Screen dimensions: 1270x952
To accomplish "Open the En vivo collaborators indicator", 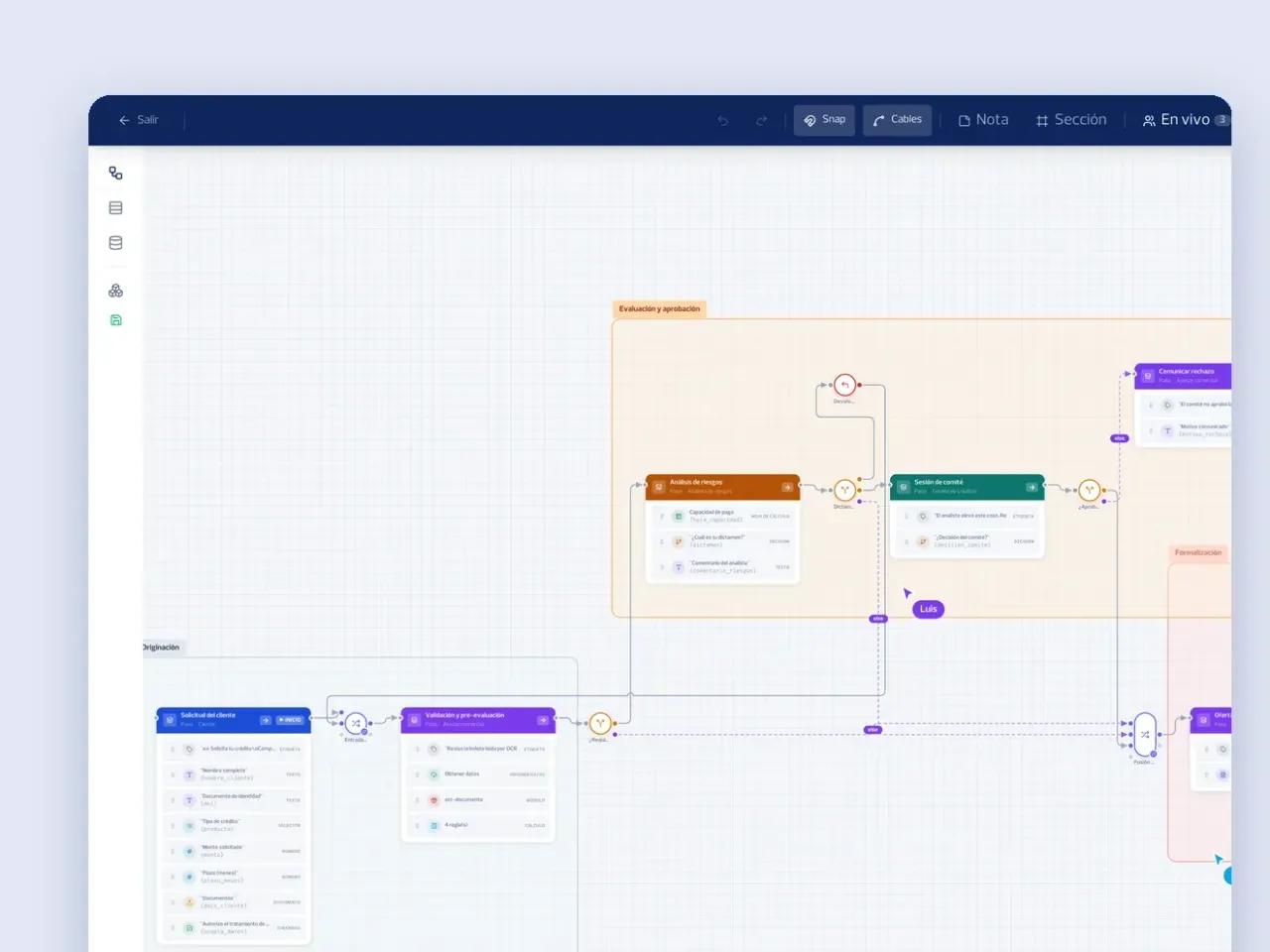I will (1185, 120).
